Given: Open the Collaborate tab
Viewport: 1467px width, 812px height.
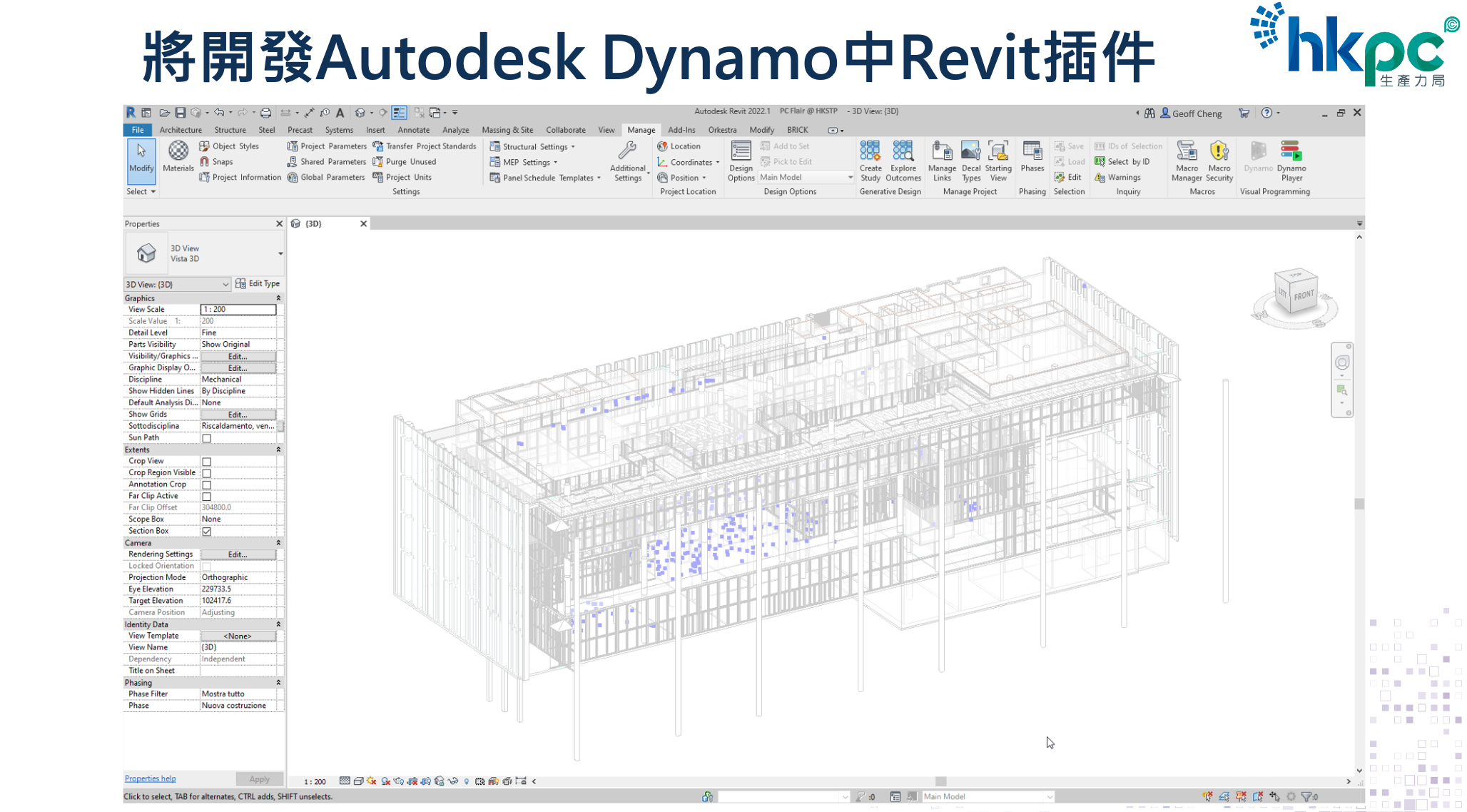Looking at the screenshot, I should click(565, 130).
